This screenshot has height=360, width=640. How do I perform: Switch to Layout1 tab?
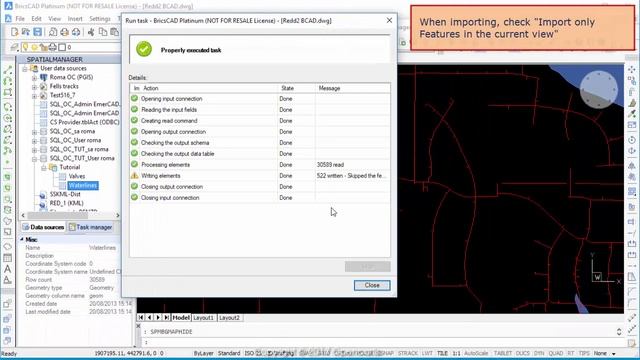pyautogui.click(x=203, y=317)
